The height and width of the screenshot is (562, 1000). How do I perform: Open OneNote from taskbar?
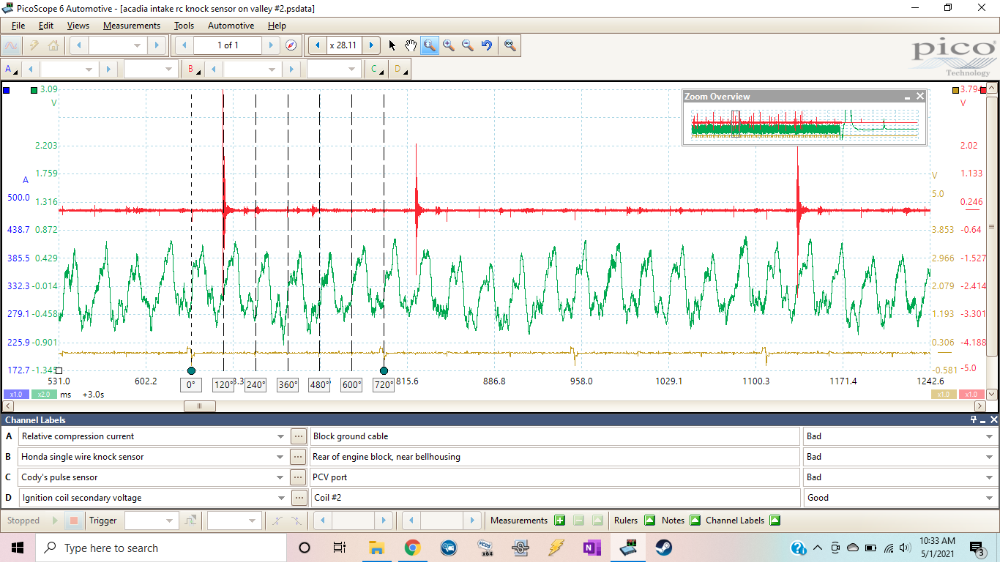[x=592, y=548]
